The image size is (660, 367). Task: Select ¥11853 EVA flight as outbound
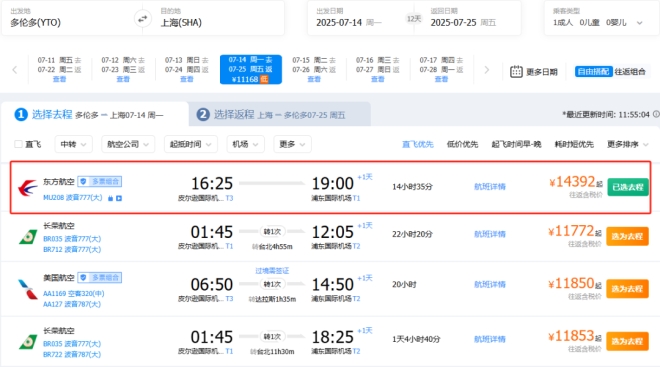[x=627, y=341]
